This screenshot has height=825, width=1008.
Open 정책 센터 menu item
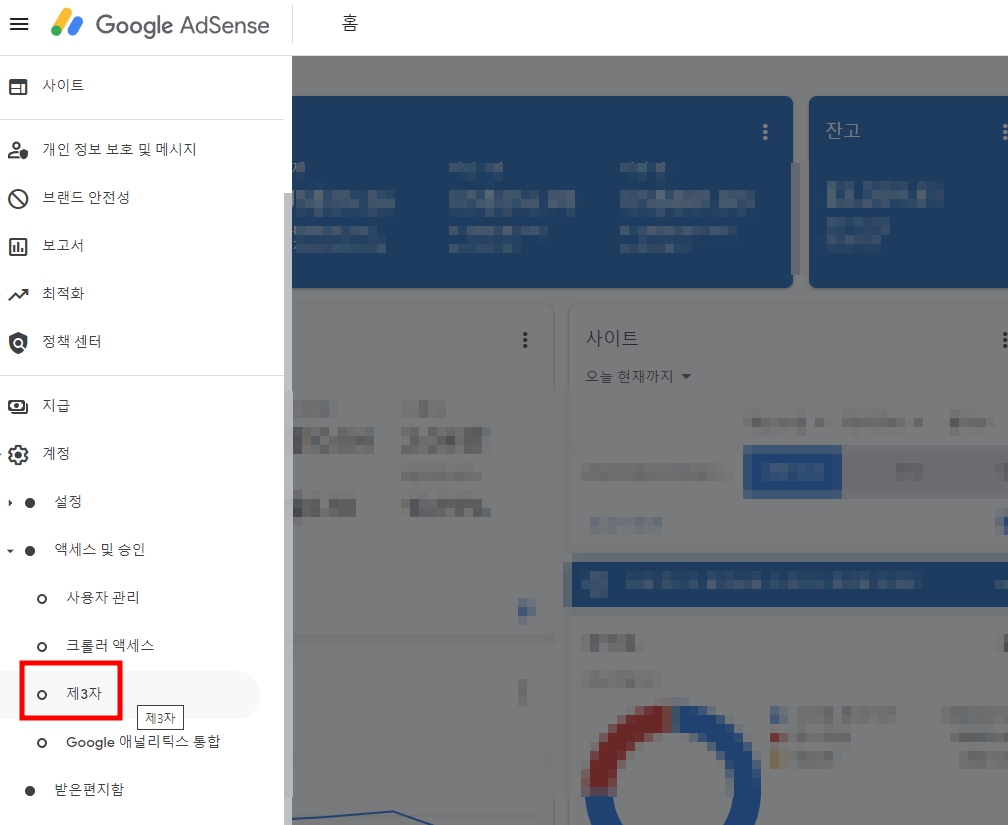(72, 341)
